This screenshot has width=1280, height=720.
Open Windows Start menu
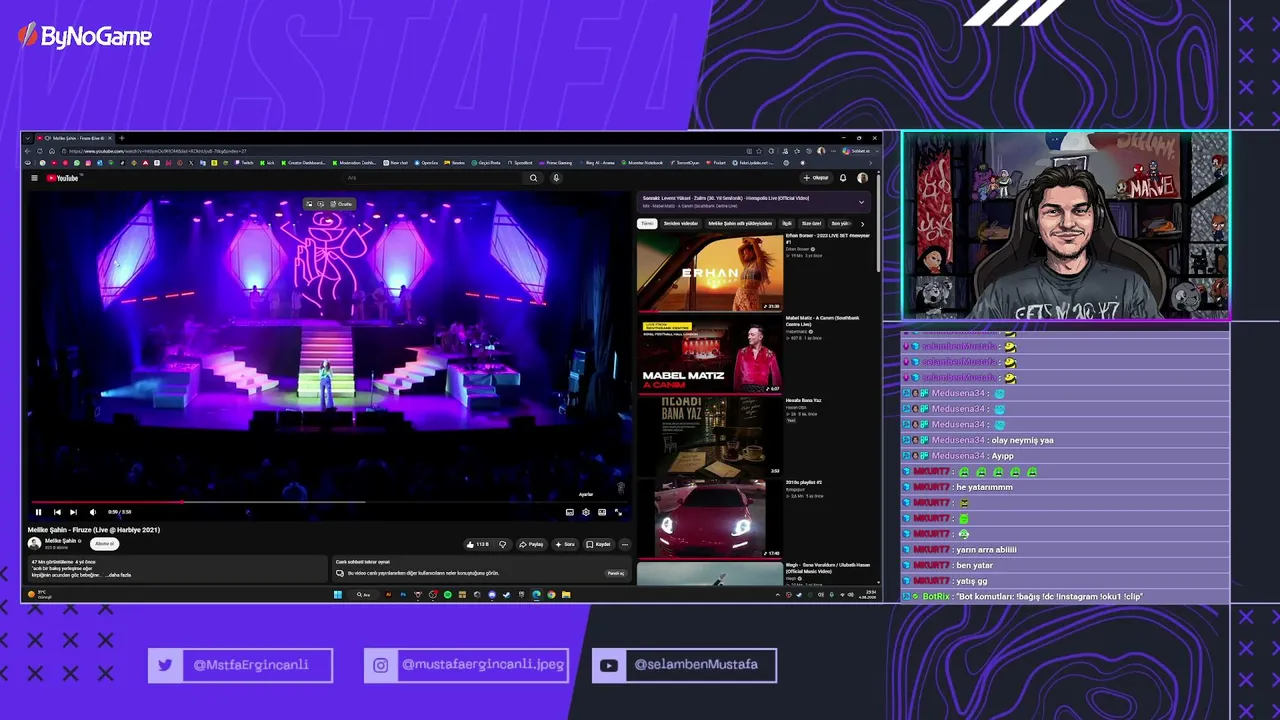[338, 595]
